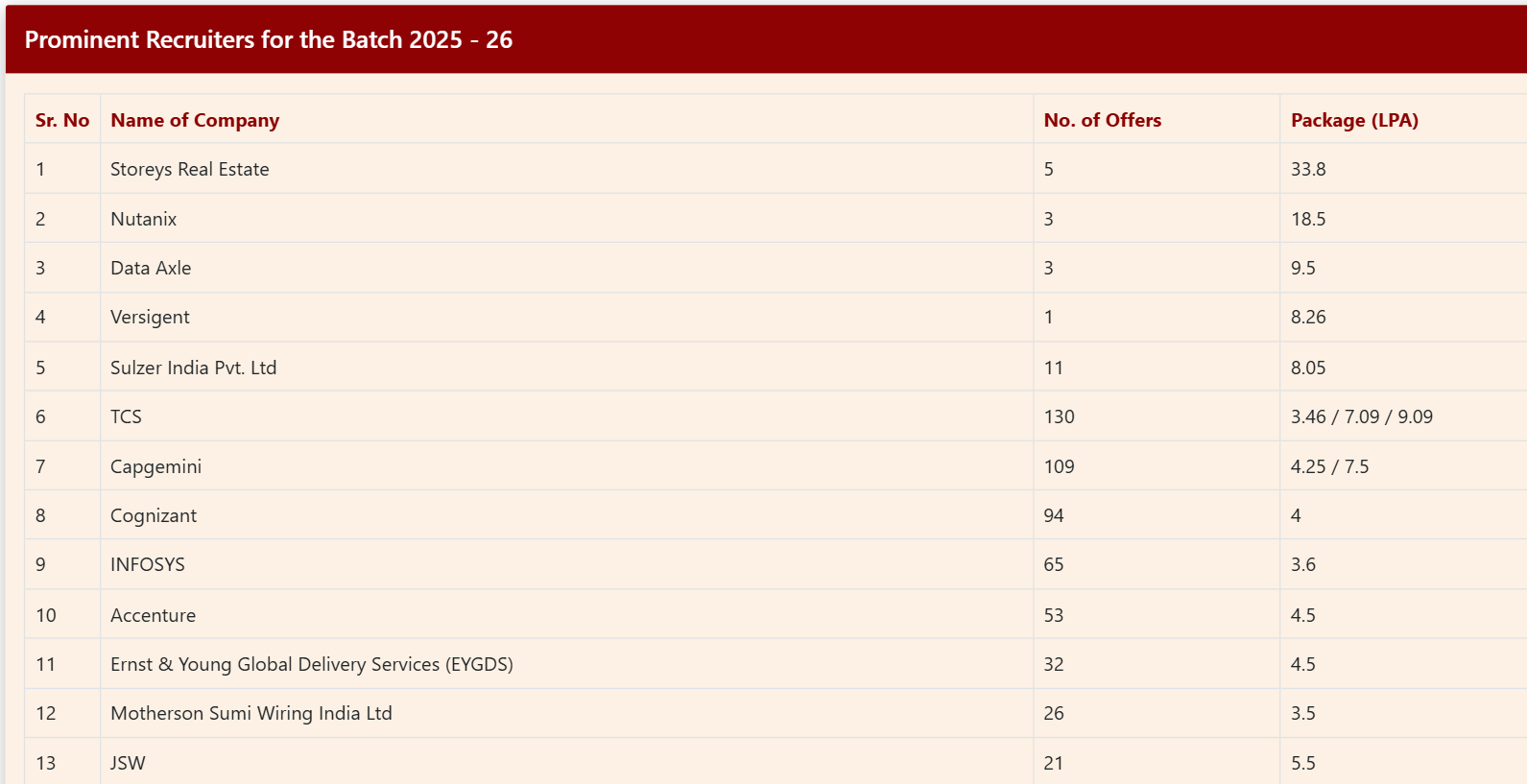Click the offers count '65' for INFOSYS
Image resolution: width=1527 pixels, height=784 pixels.
point(1054,564)
